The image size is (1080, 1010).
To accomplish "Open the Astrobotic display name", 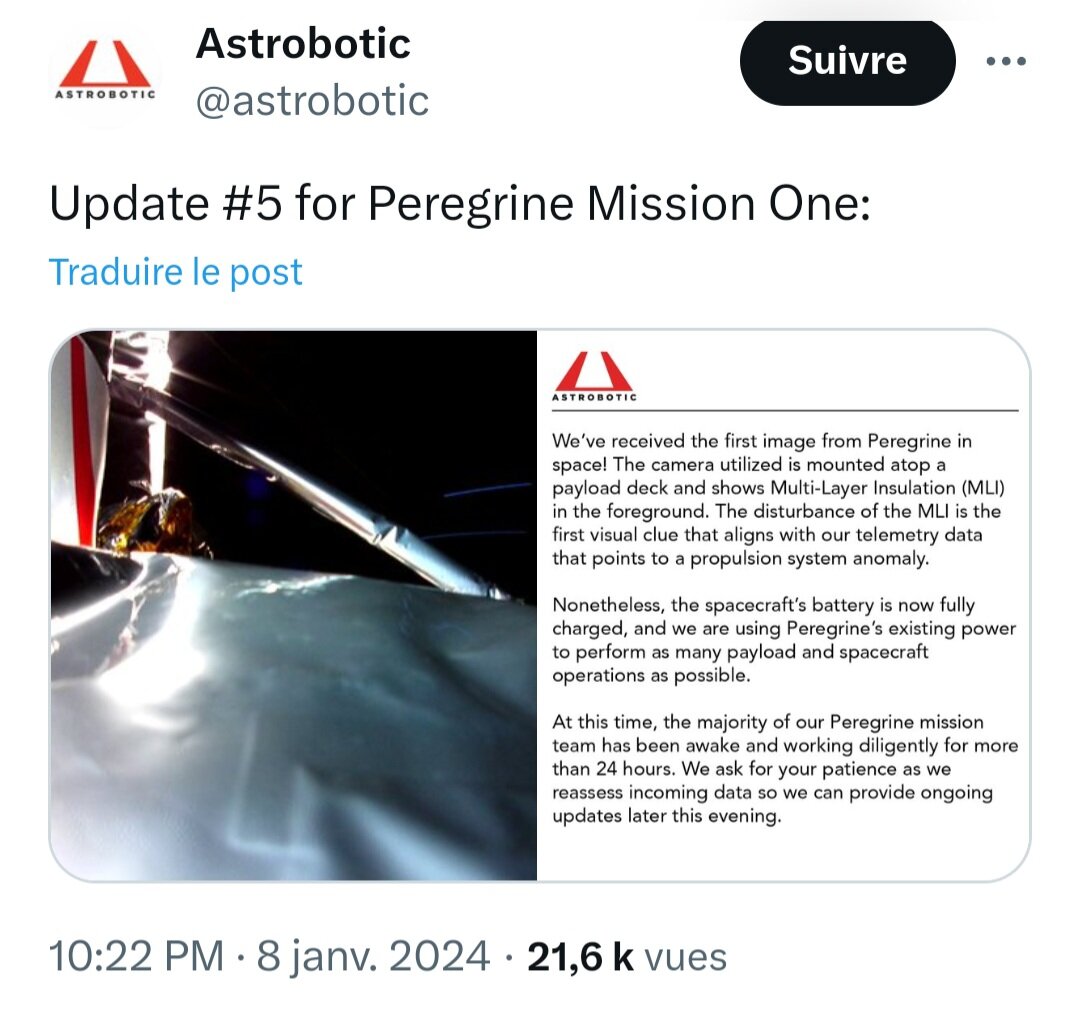I will (x=303, y=43).
